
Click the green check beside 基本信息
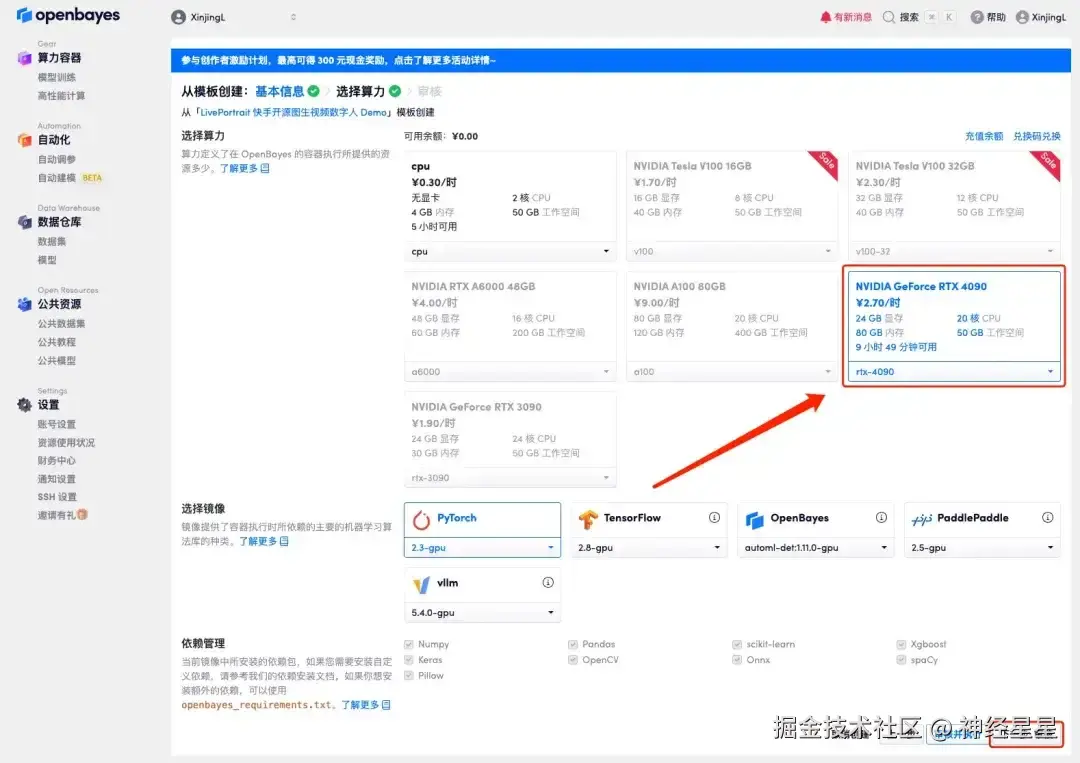(x=313, y=91)
